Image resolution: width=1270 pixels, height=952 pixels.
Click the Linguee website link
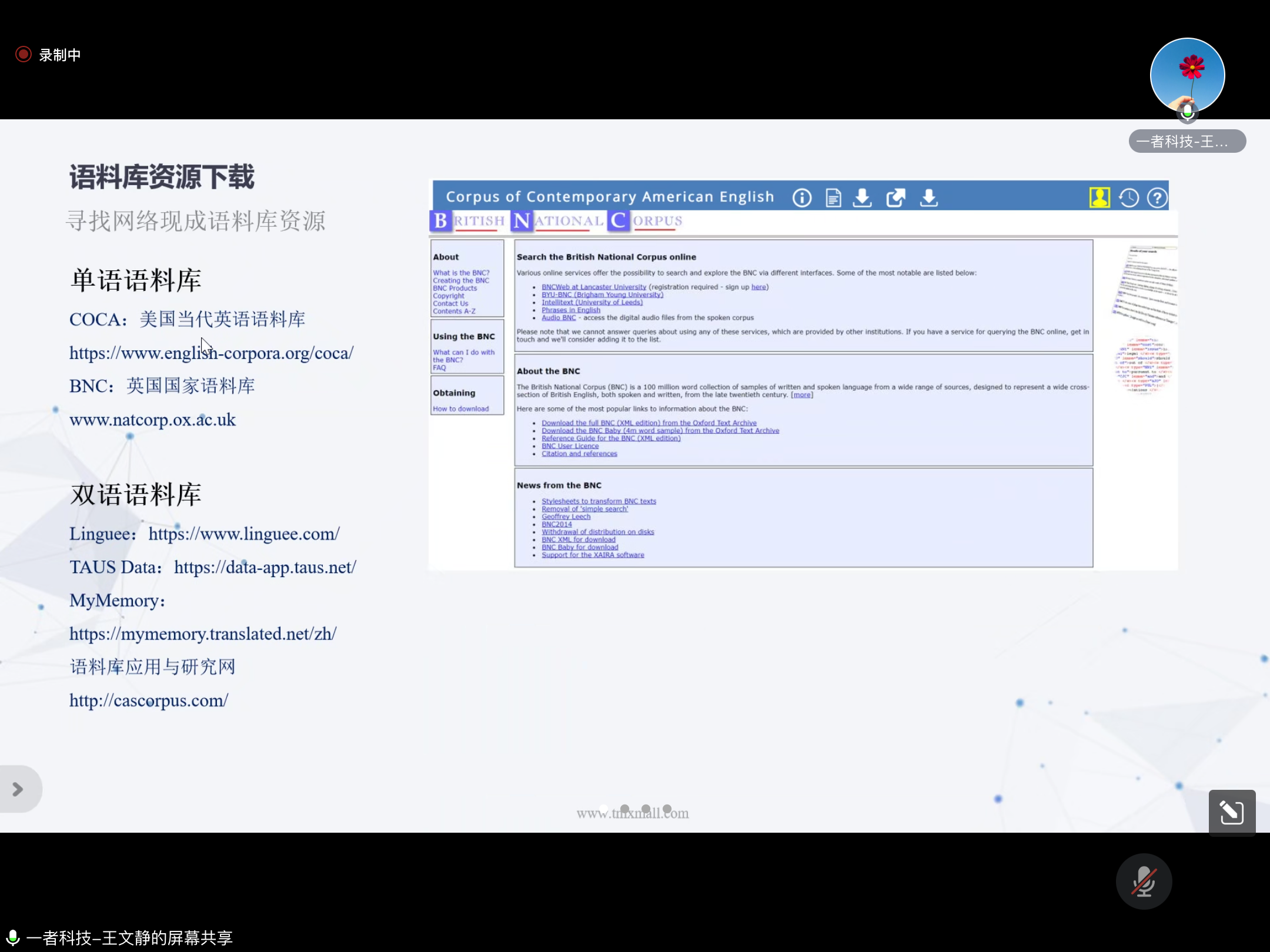(244, 534)
